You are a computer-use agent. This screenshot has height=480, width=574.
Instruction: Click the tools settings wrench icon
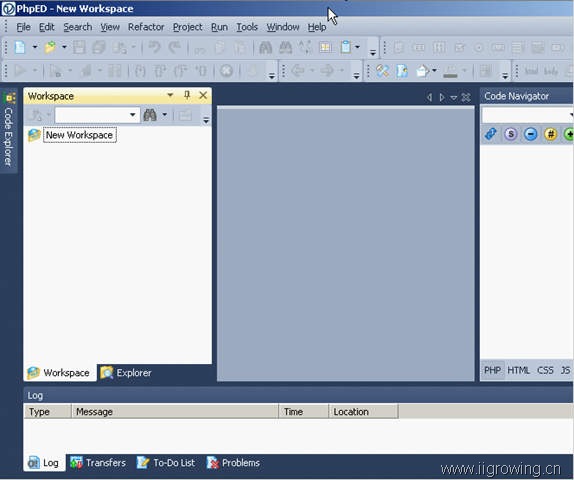pyautogui.click(x=383, y=71)
